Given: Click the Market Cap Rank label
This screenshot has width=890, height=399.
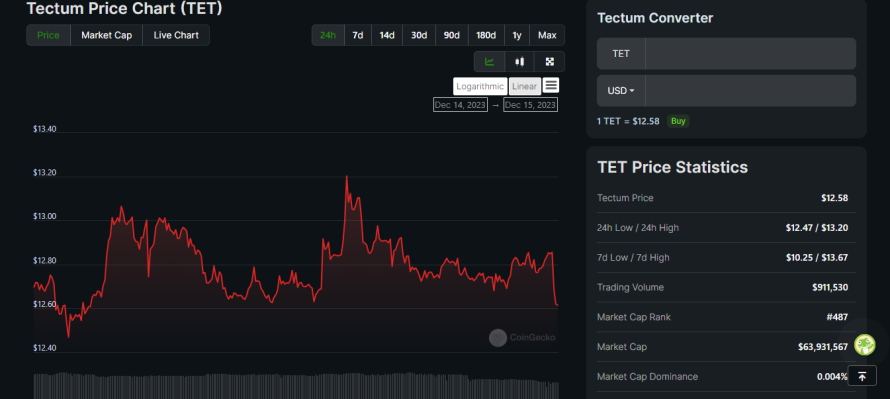Looking at the screenshot, I should coord(634,317).
